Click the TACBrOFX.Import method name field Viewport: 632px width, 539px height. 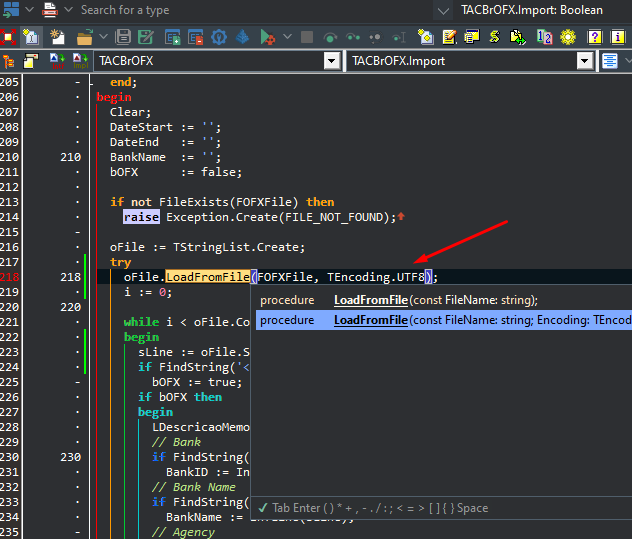(x=462, y=61)
